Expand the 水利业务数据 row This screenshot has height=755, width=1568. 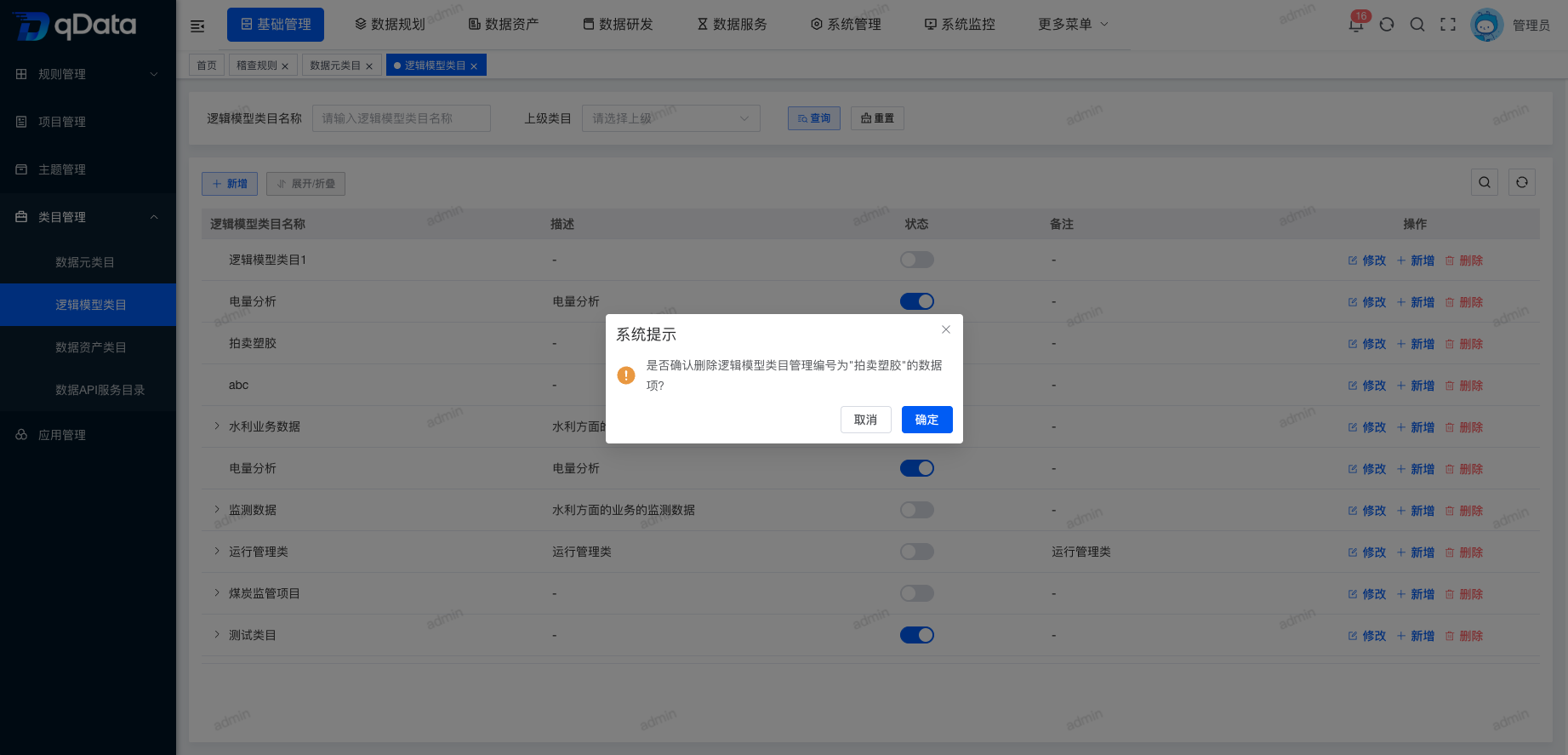pyautogui.click(x=217, y=426)
